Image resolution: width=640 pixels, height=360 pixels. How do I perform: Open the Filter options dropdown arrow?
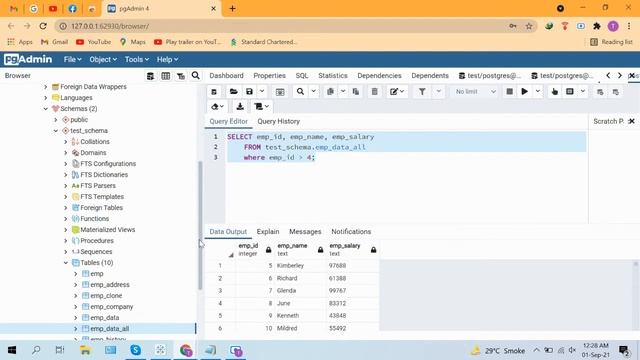(438, 92)
